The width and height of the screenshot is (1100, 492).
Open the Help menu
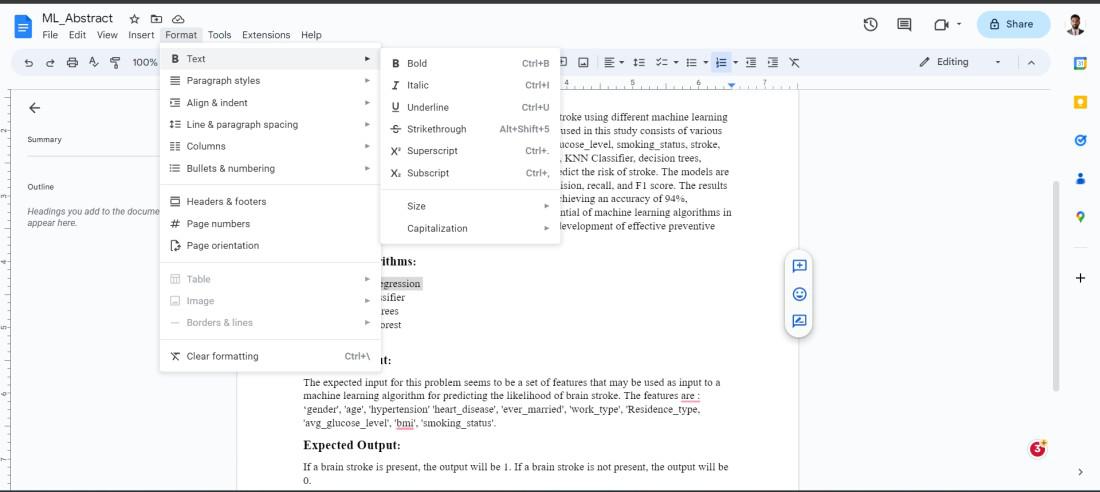(311, 35)
